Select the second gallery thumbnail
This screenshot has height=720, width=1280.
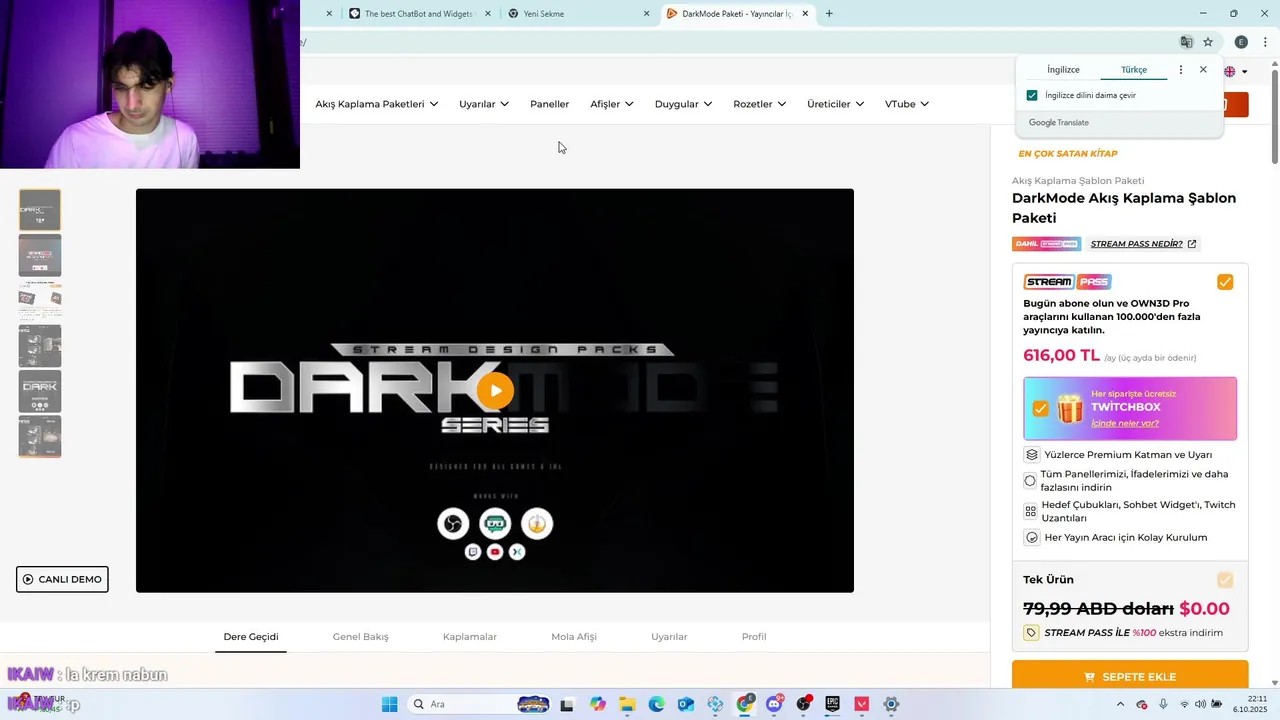point(40,255)
